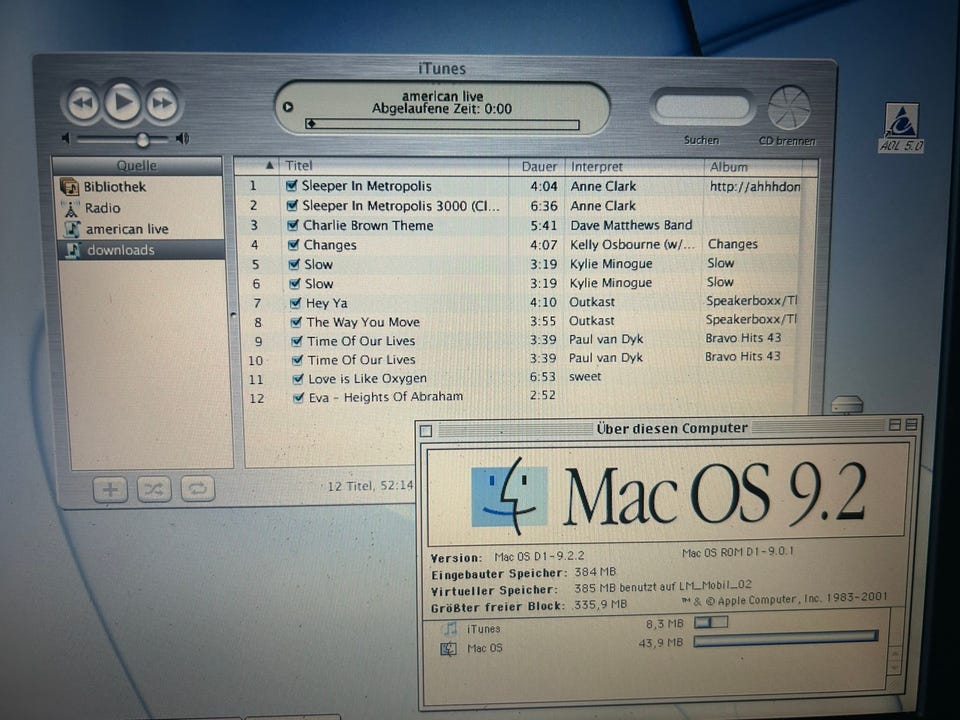Uncheck Charlie Brown Theme checkbox
960x720 pixels.
point(293,225)
